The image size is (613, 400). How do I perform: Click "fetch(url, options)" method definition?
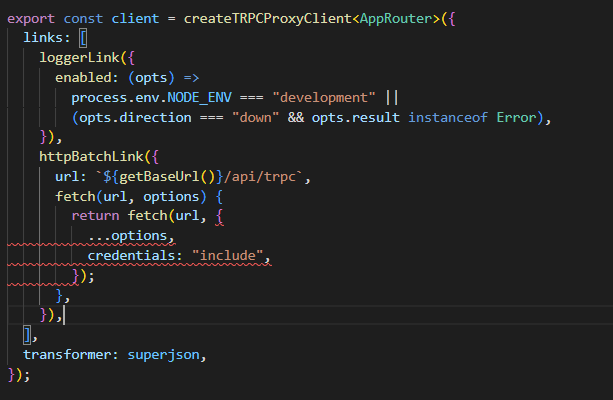click(x=131, y=196)
